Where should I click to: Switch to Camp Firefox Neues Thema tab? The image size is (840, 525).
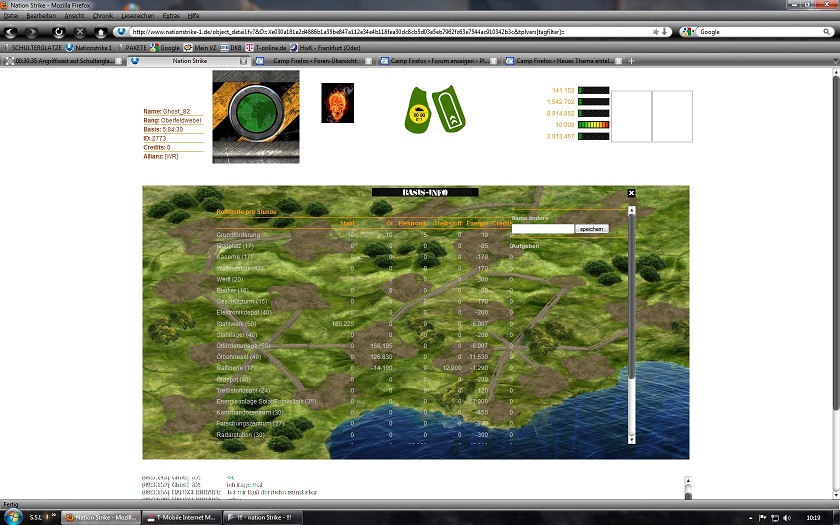[564, 61]
